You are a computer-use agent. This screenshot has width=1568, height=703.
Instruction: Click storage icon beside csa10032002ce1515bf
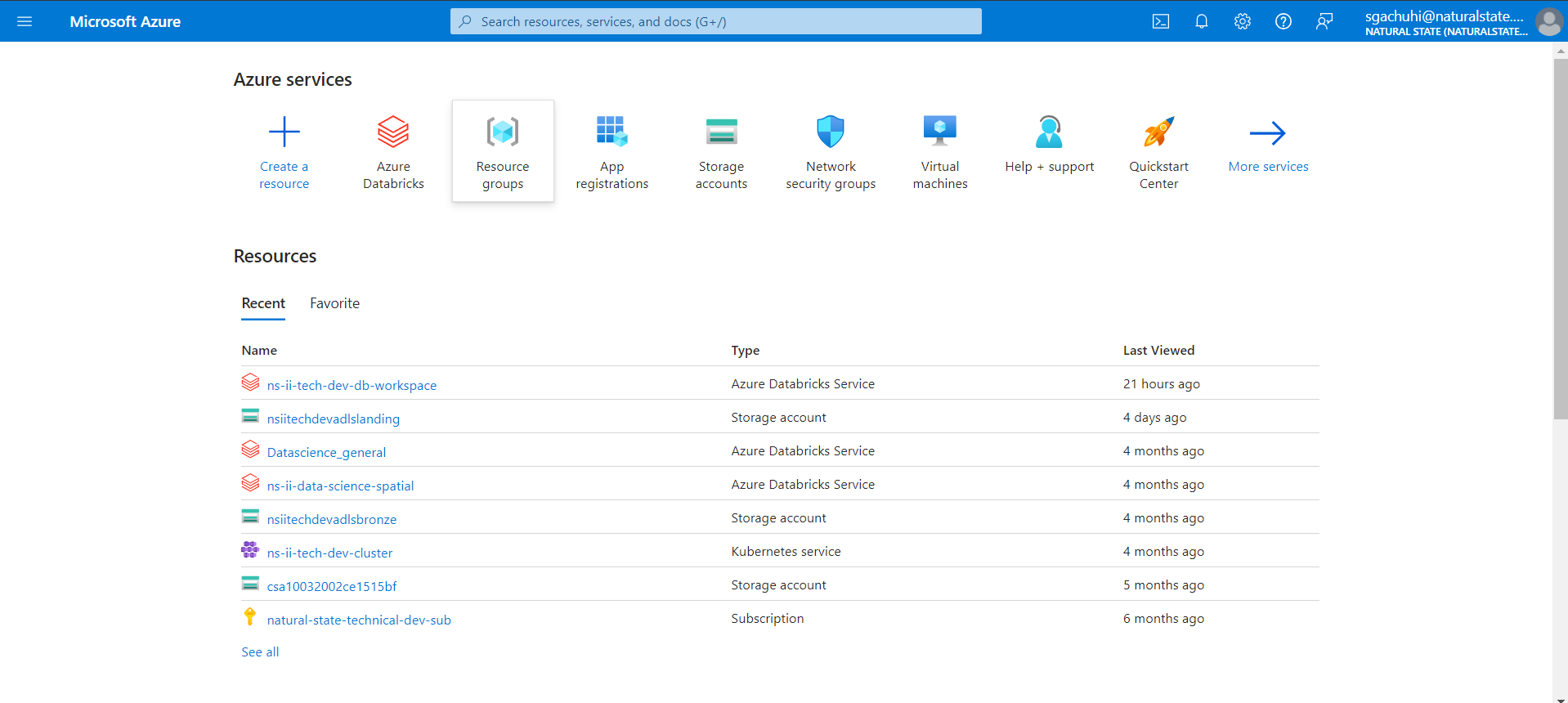tap(250, 584)
